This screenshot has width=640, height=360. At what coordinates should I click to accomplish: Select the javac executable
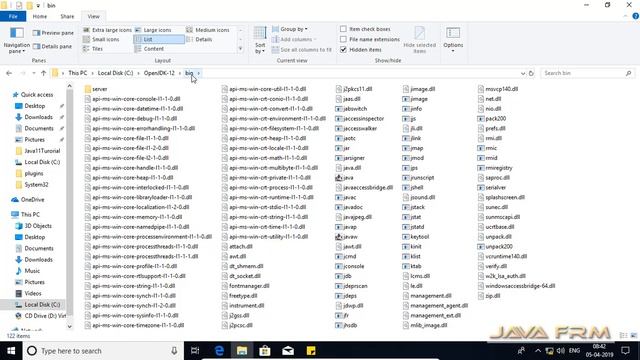[346, 197]
